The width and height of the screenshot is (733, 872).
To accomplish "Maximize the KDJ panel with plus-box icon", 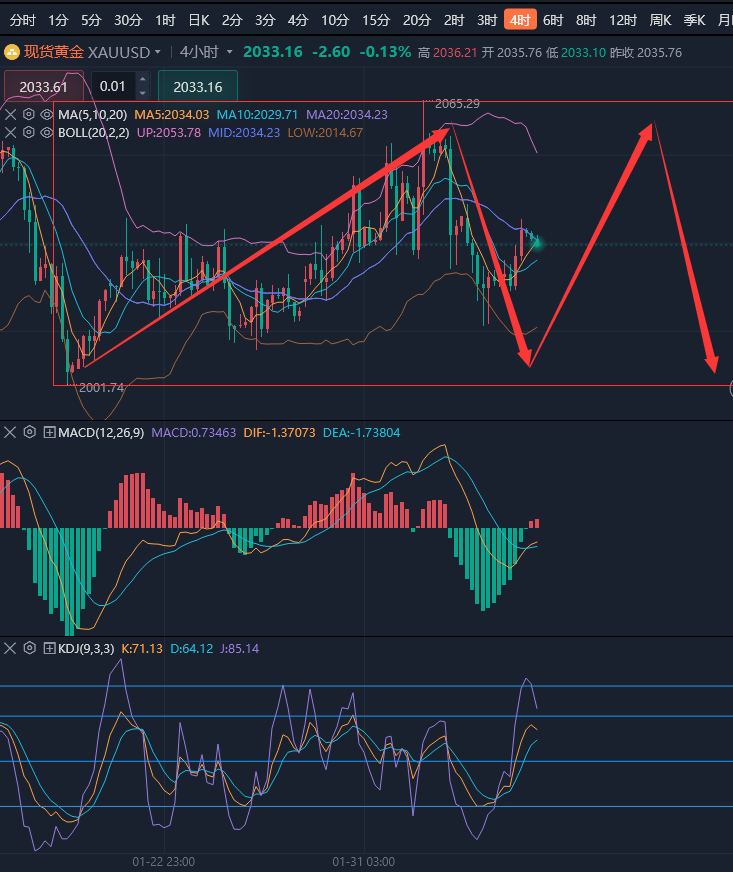I will tap(48, 648).
